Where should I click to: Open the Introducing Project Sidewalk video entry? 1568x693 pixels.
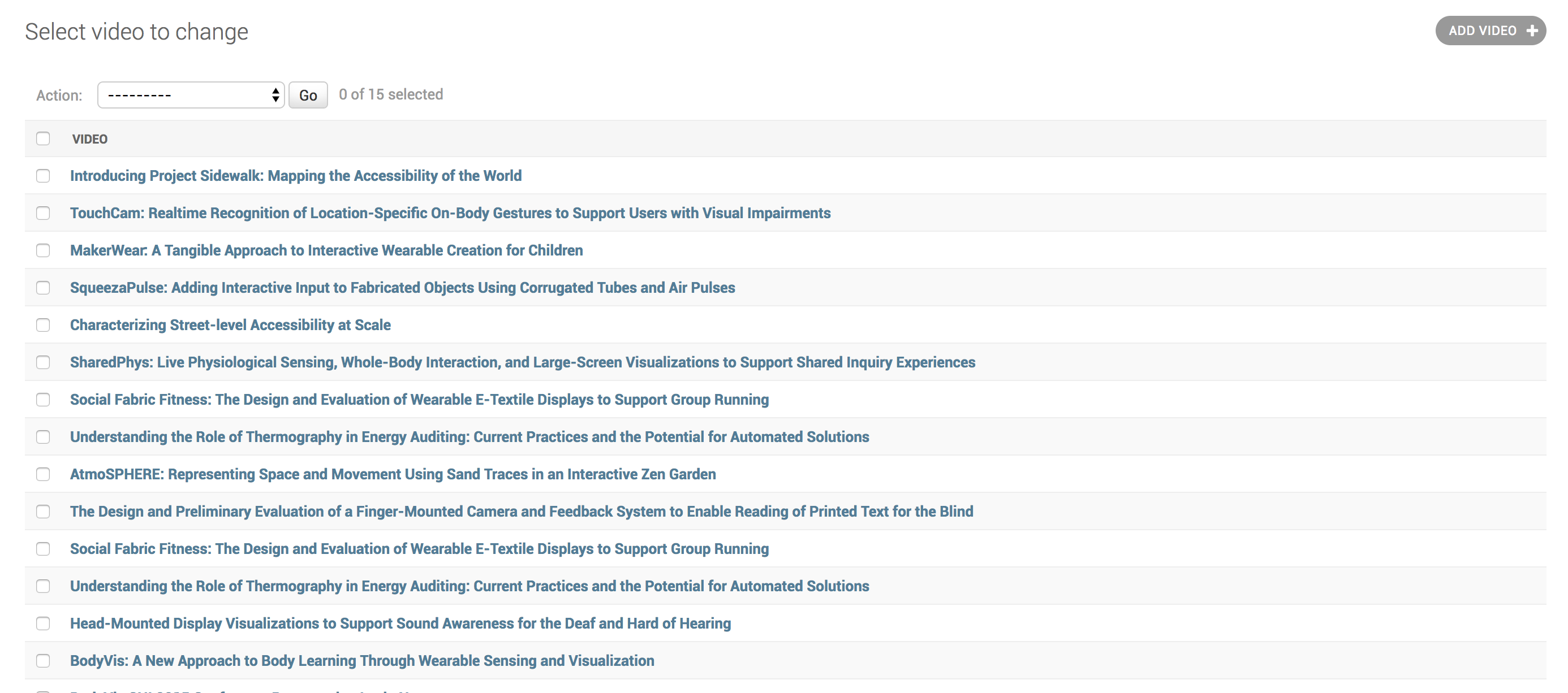(296, 176)
